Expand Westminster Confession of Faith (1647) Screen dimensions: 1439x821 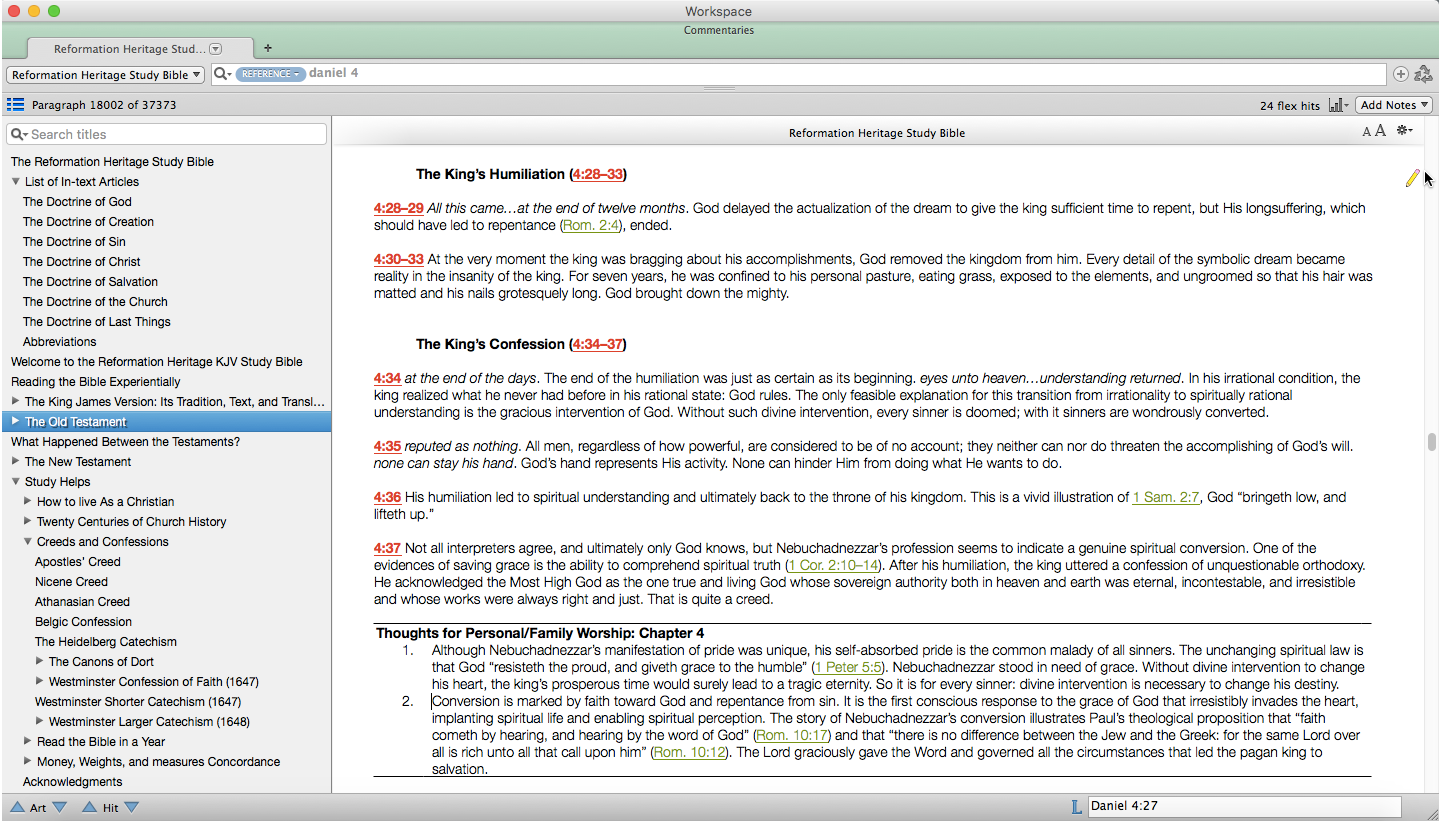[40, 682]
